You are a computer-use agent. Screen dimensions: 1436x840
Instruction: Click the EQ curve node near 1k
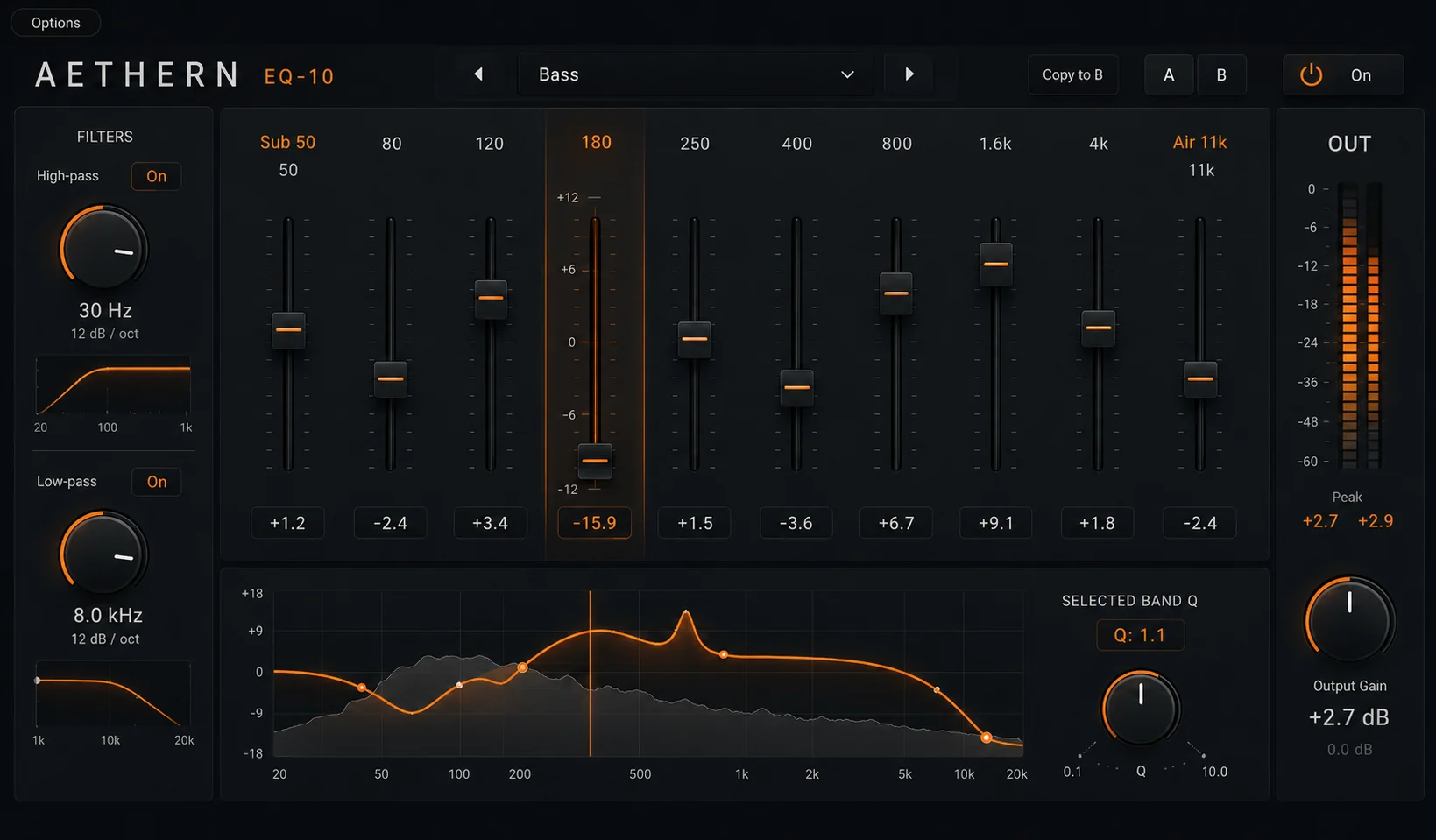[x=723, y=654]
